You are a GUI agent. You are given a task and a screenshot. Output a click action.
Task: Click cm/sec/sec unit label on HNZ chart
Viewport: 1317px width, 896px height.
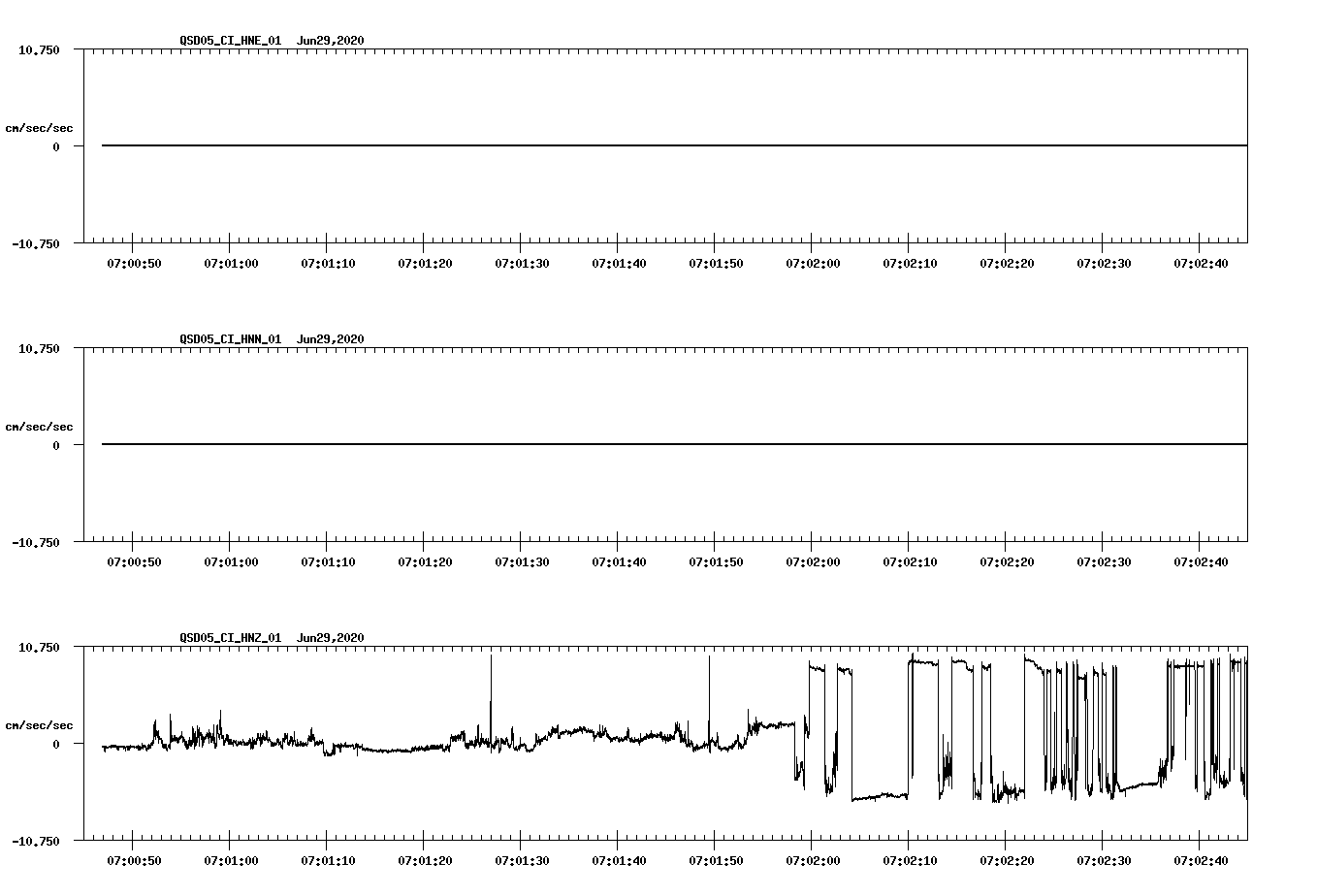[x=39, y=725]
